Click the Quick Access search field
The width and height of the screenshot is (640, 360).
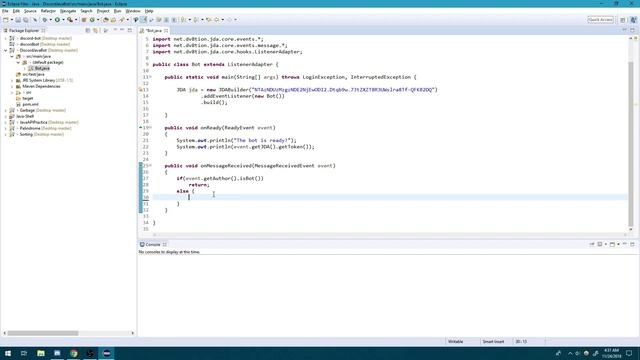[x=600, y=20]
